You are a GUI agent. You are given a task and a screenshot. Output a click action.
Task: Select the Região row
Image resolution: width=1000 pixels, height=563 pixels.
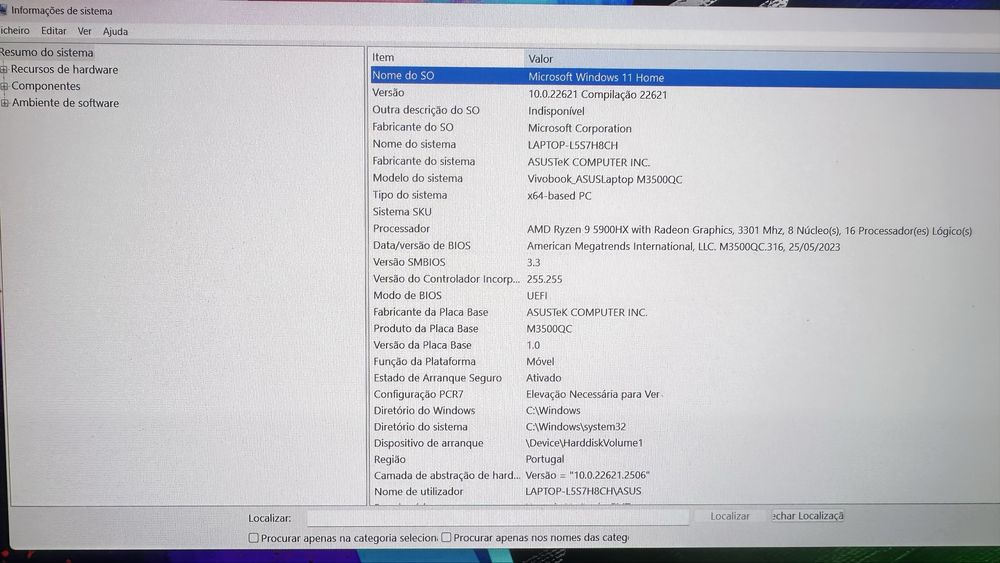685,459
